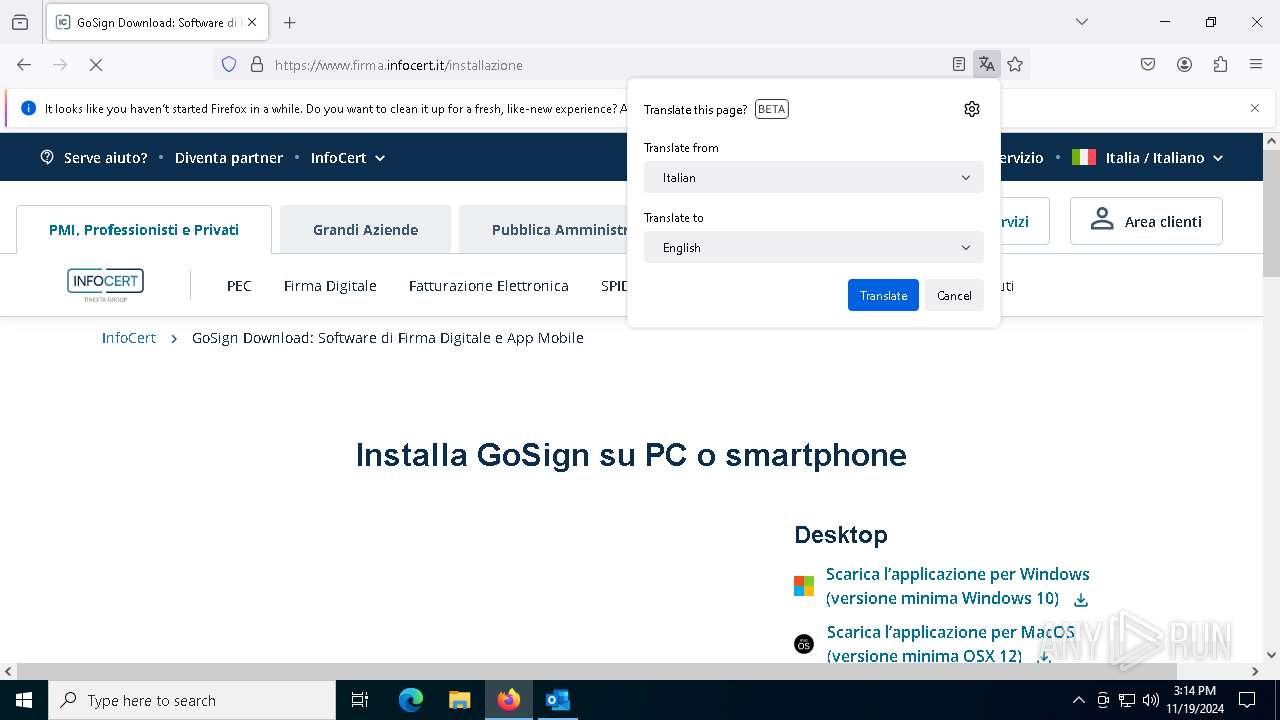Save page to Pocket
The image size is (1280, 720).
1148,65
